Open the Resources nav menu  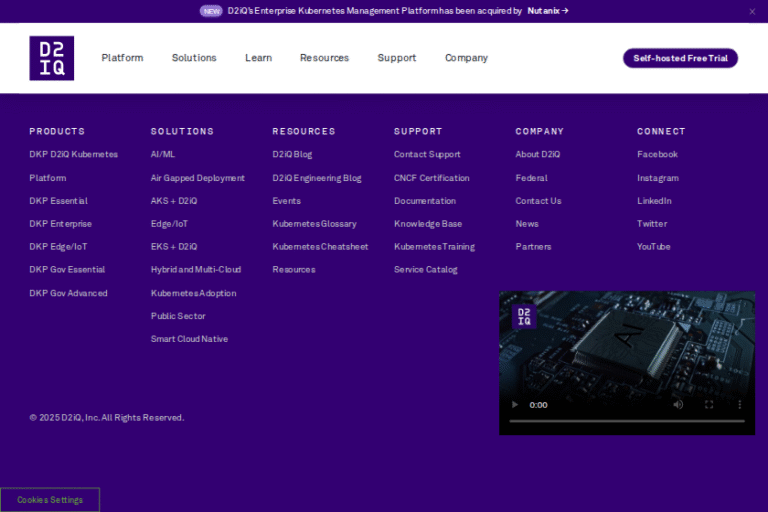(324, 58)
